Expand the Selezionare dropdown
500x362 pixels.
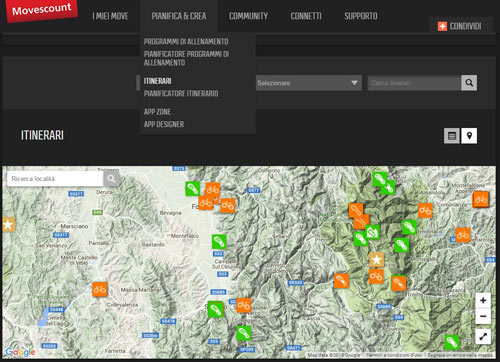[x=309, y=83]
